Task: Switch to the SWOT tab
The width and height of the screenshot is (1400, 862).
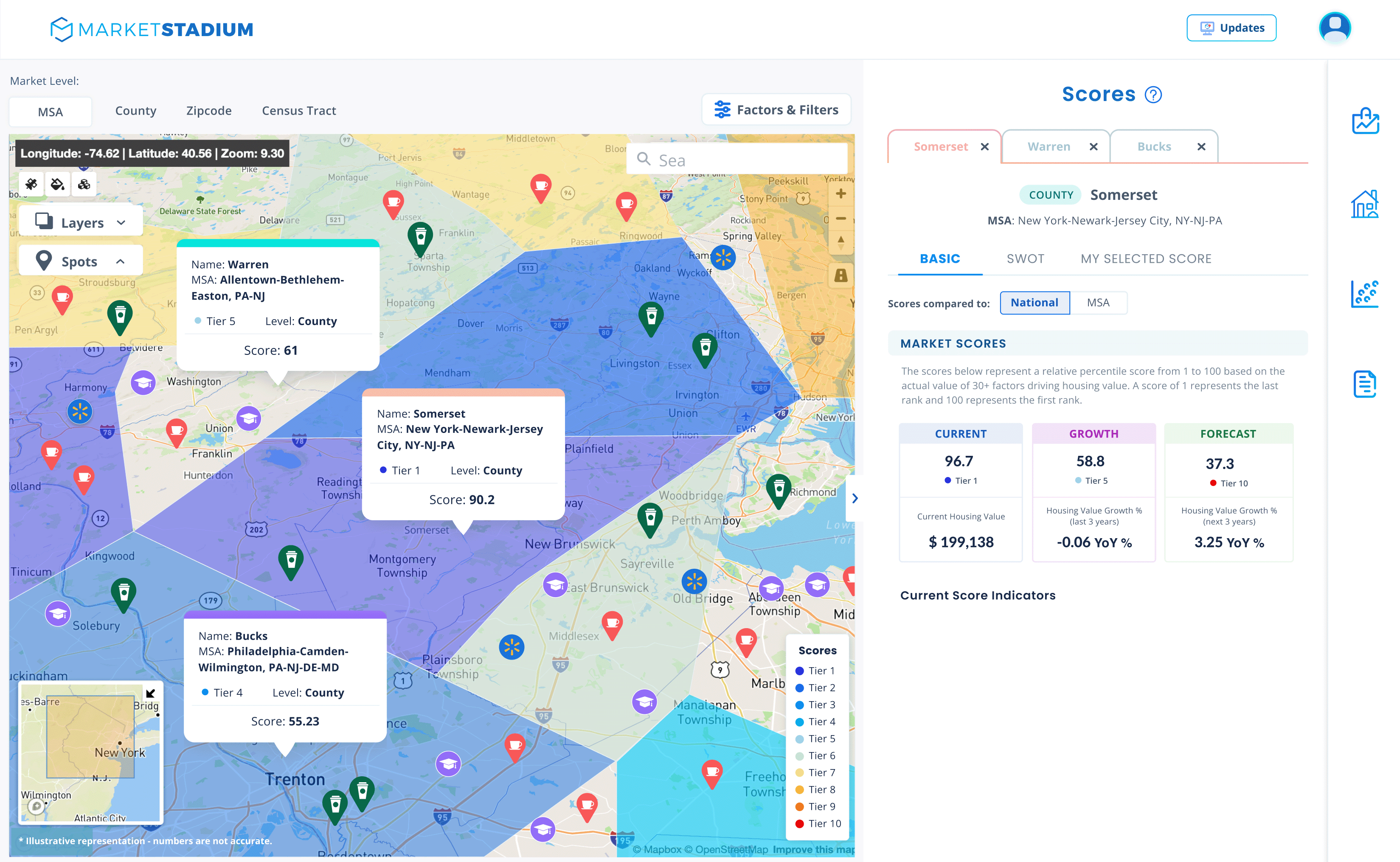Action: [x=1026, y=258]
